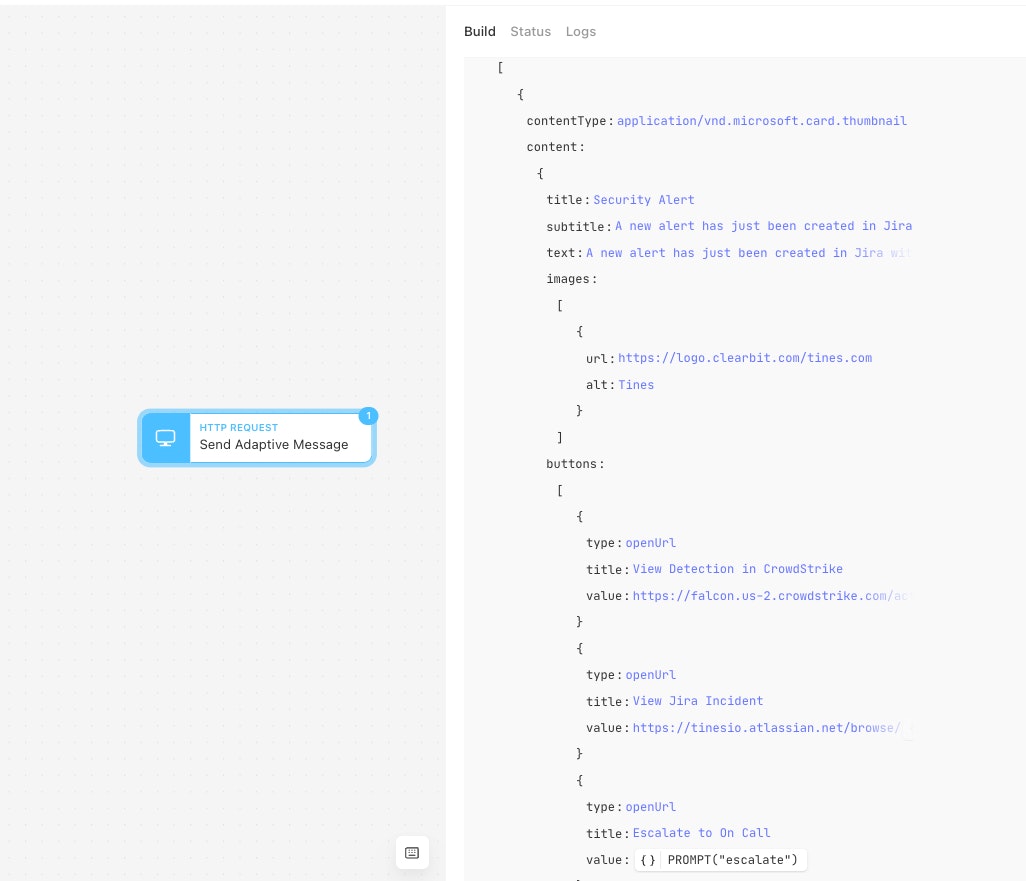Select the Build tab
The image size is (1026, 881).
(480, 31)
